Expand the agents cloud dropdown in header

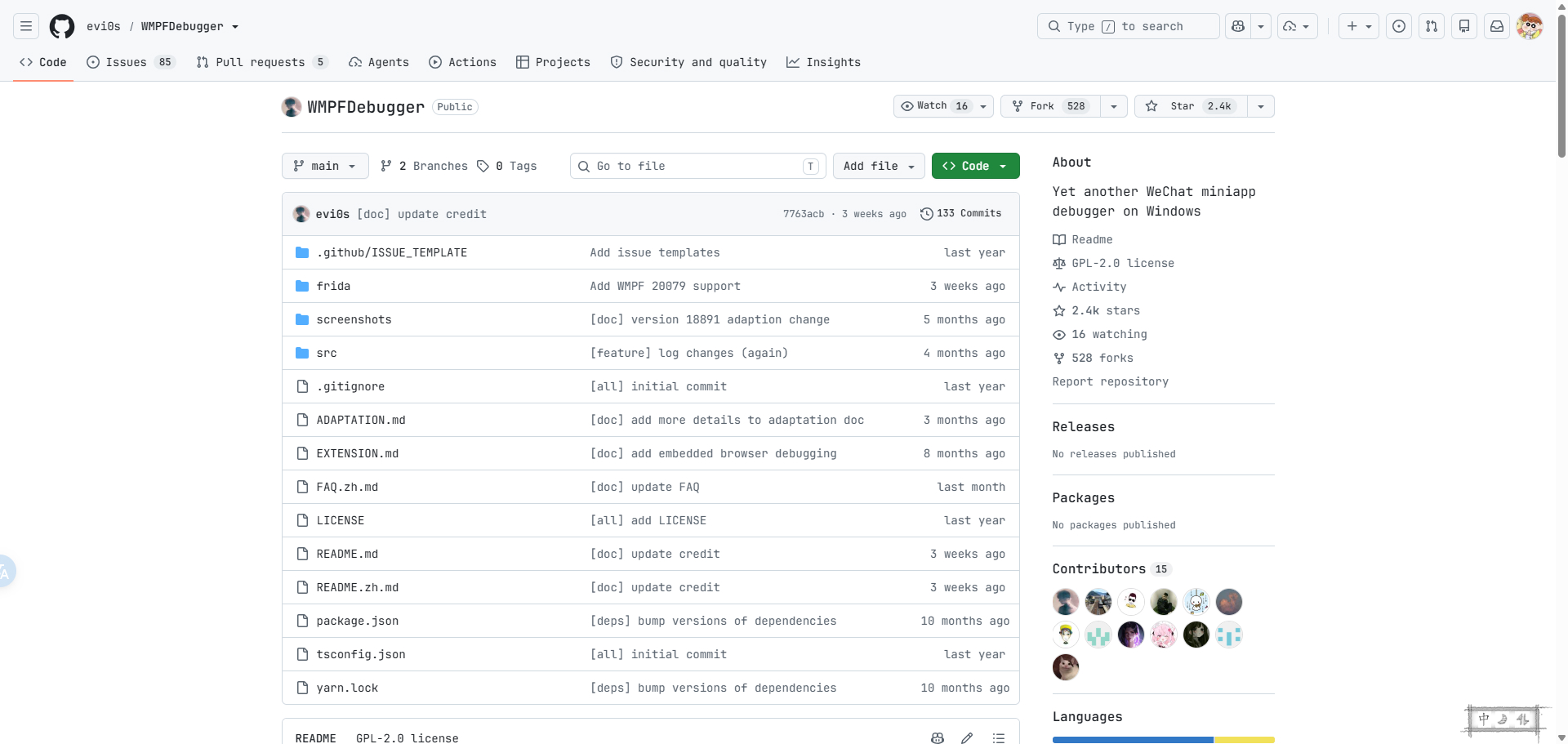coord(1298,26)
